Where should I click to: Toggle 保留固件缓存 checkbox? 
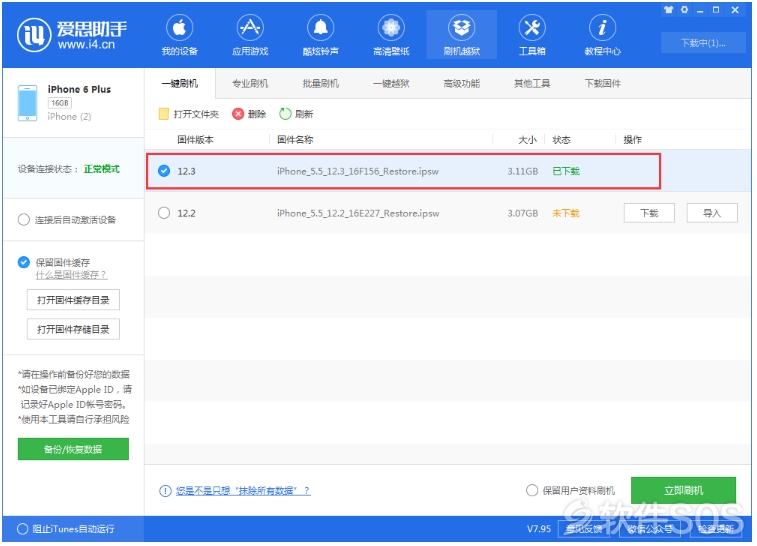24,262
